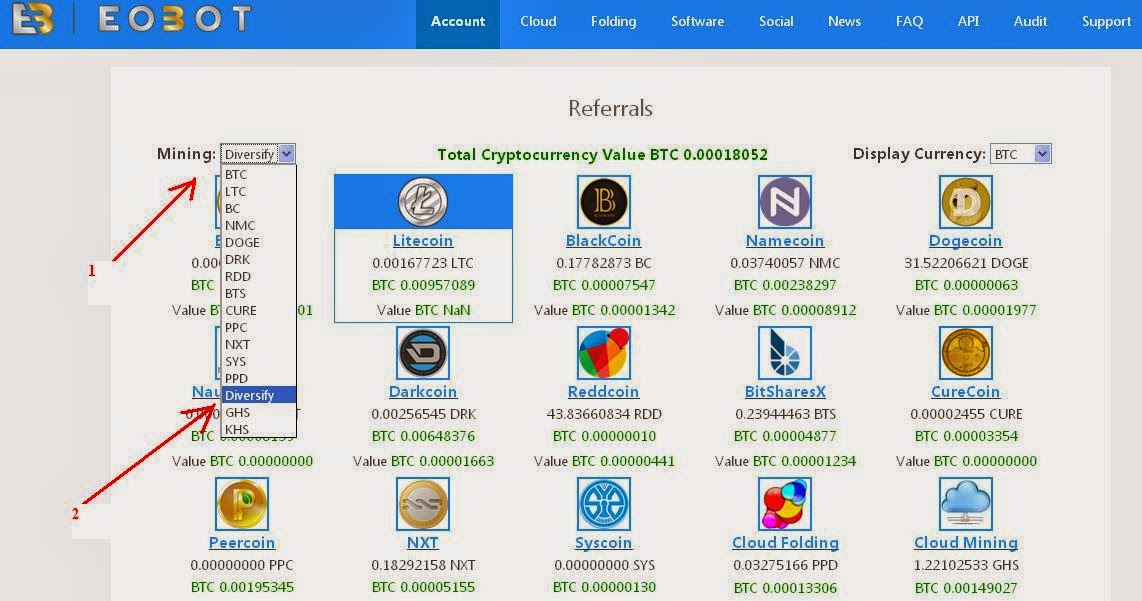Open the Account tab
Viewport: 1142px width, 601px height.
pyautogui.click(x=457, y=22)
